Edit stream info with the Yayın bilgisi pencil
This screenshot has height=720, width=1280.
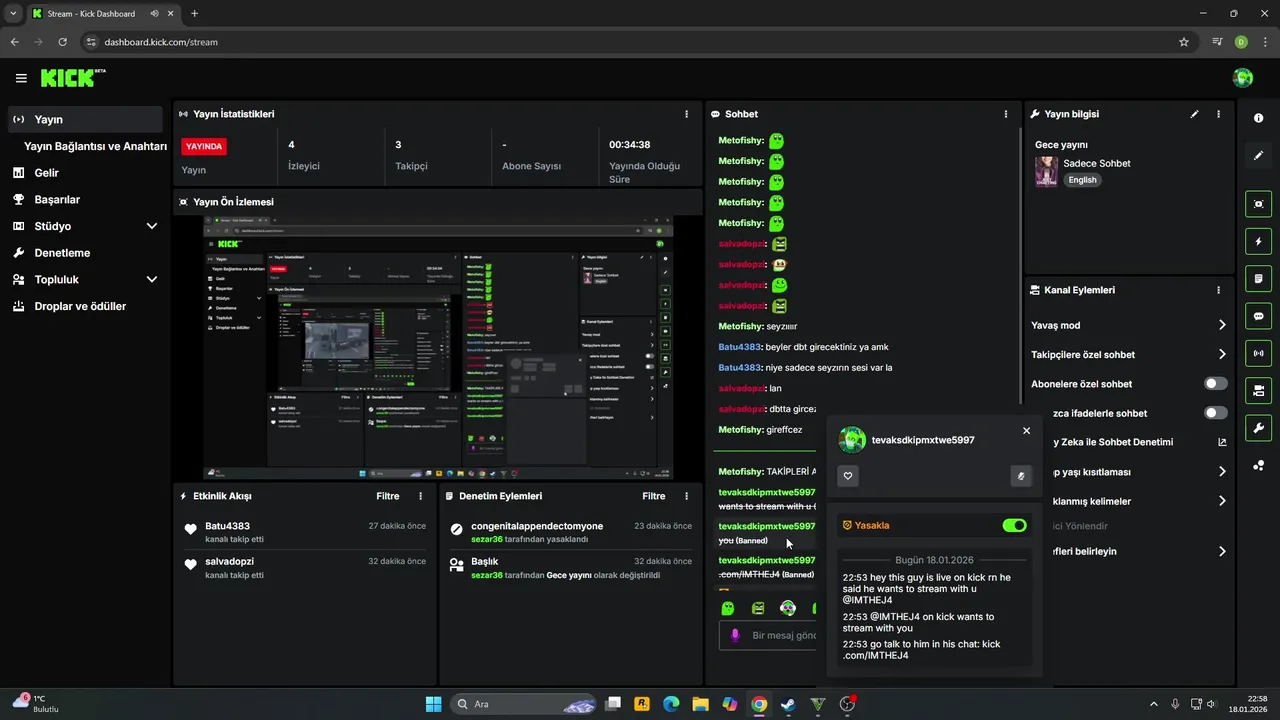pyautogui.click(x=1194, y=114)
